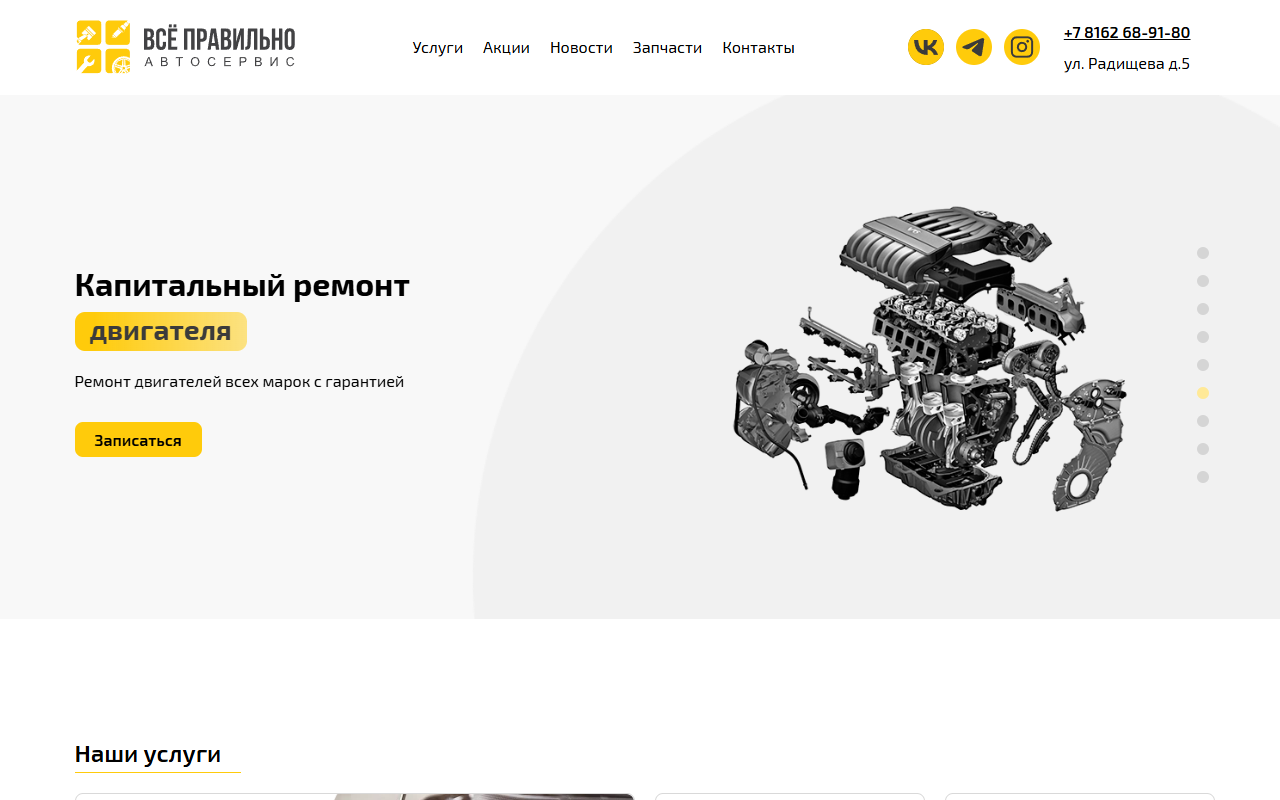The image size is (1280, 800).
Task: Click the Всё Правильно autoservice logo
Action: coord(185,46)
